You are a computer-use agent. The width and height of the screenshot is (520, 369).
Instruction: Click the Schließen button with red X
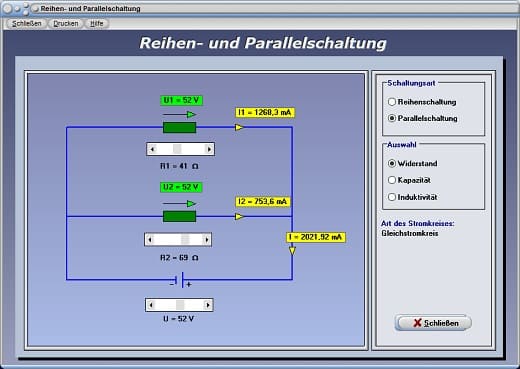(x=433, y=323)
